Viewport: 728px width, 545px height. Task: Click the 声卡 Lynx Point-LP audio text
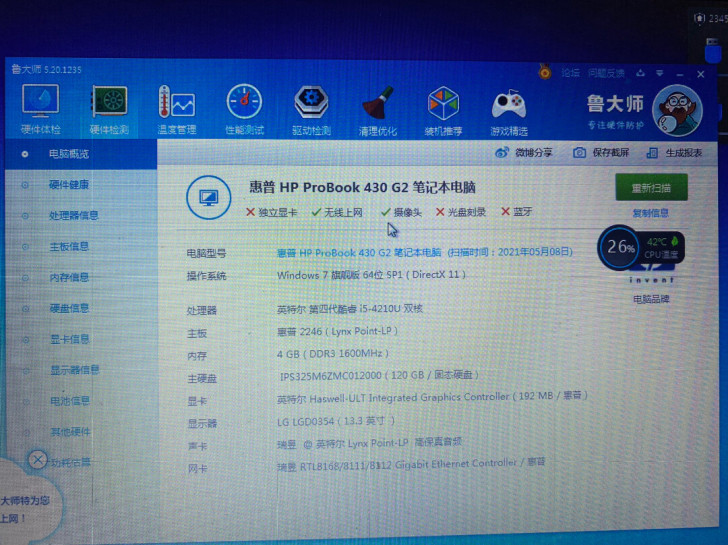(x=369, y=443)
